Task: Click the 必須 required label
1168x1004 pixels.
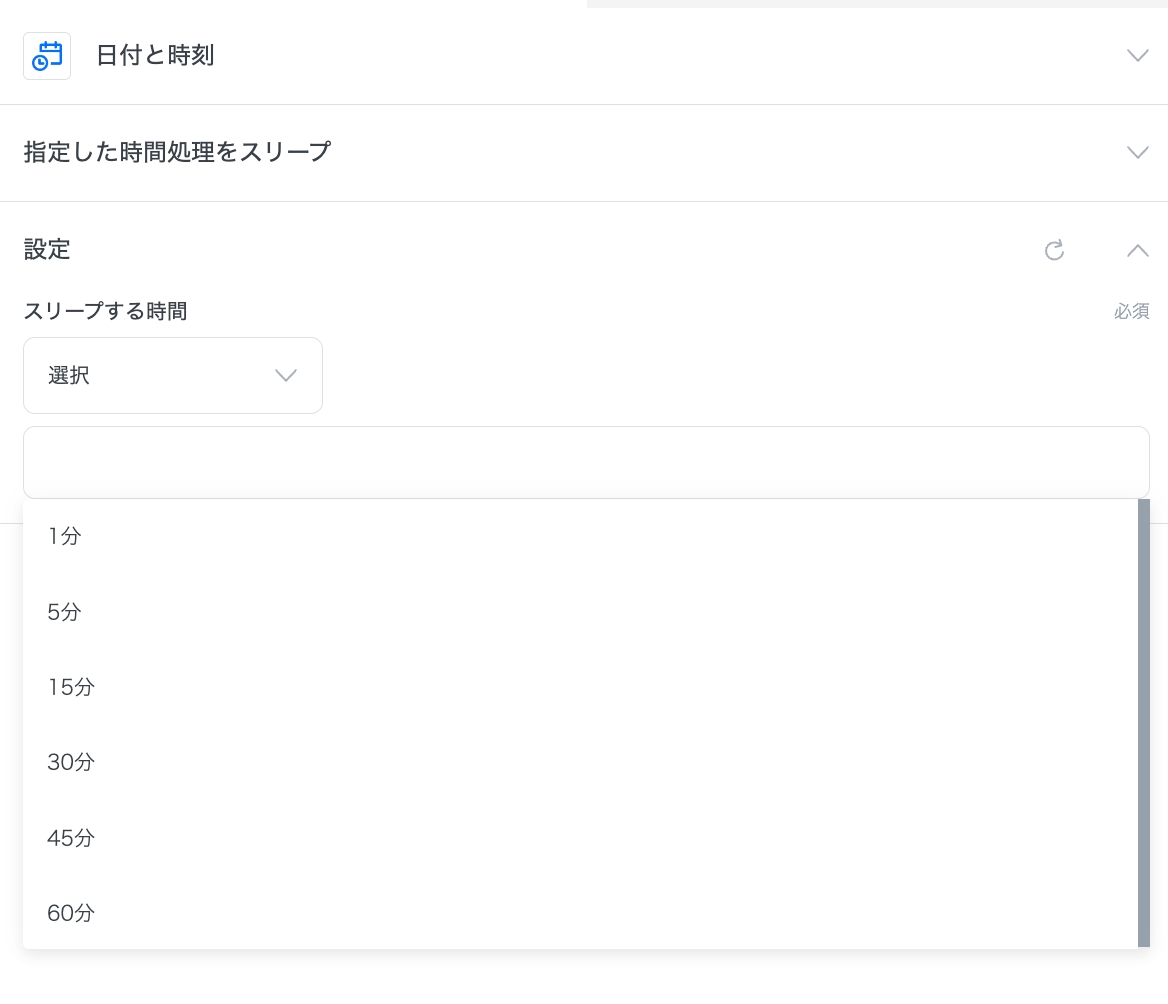Action: tap(1131, 312)
